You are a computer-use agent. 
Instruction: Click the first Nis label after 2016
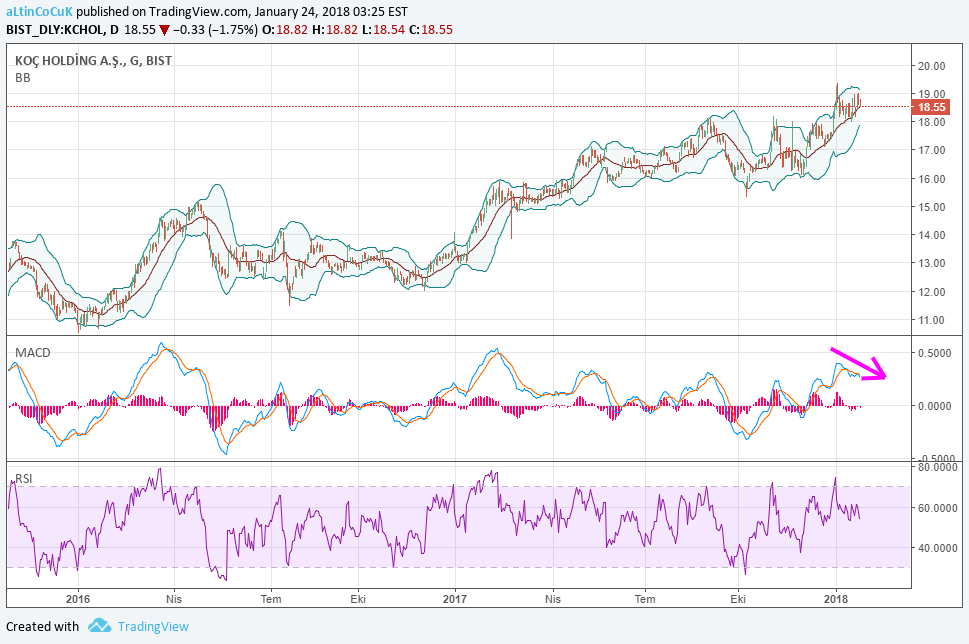click(174, 599)
